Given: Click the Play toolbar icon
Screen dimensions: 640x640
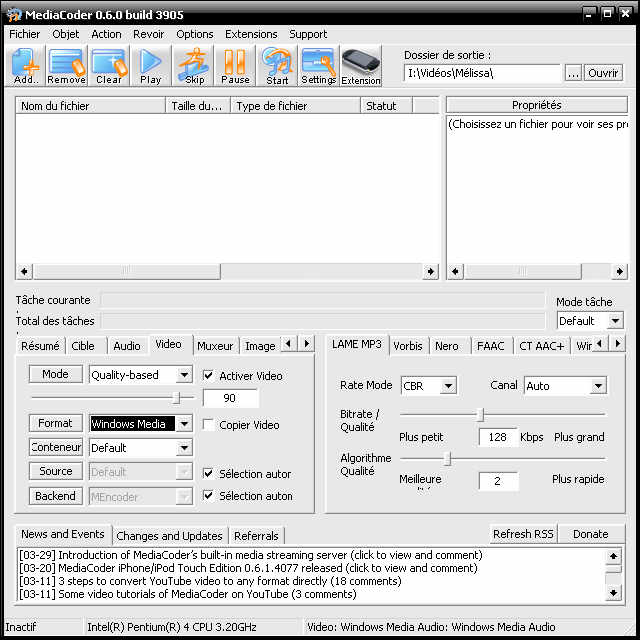Looking at the screenshot, I should [150, 66].
